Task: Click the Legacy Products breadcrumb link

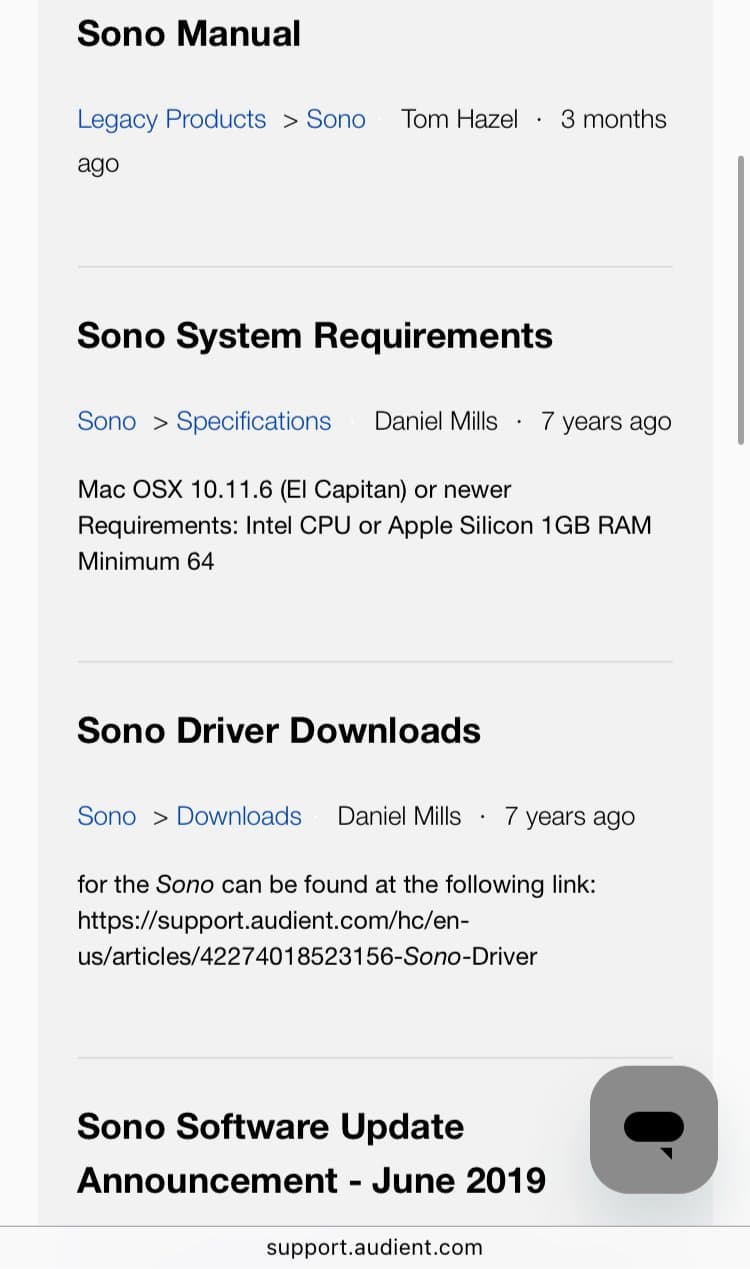Action: tap(171, 119)
